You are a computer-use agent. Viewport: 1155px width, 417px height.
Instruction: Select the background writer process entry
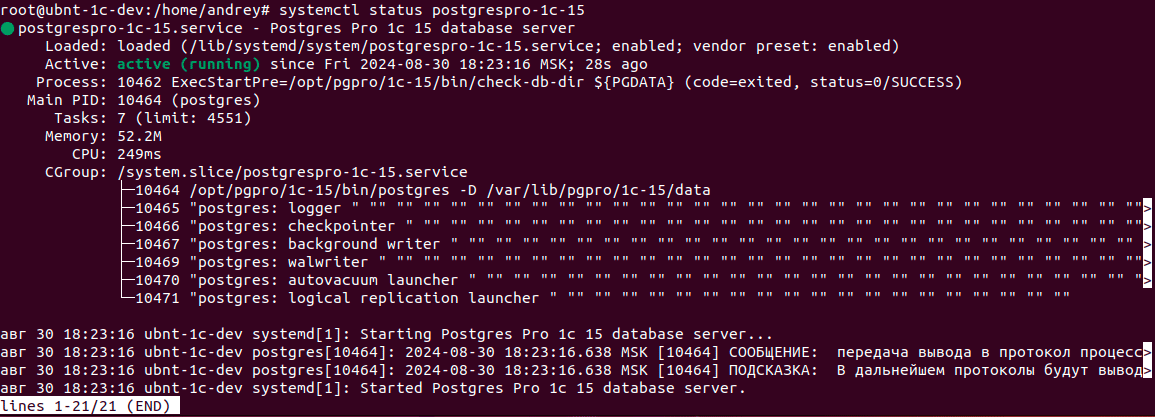(x=299, y=244)
